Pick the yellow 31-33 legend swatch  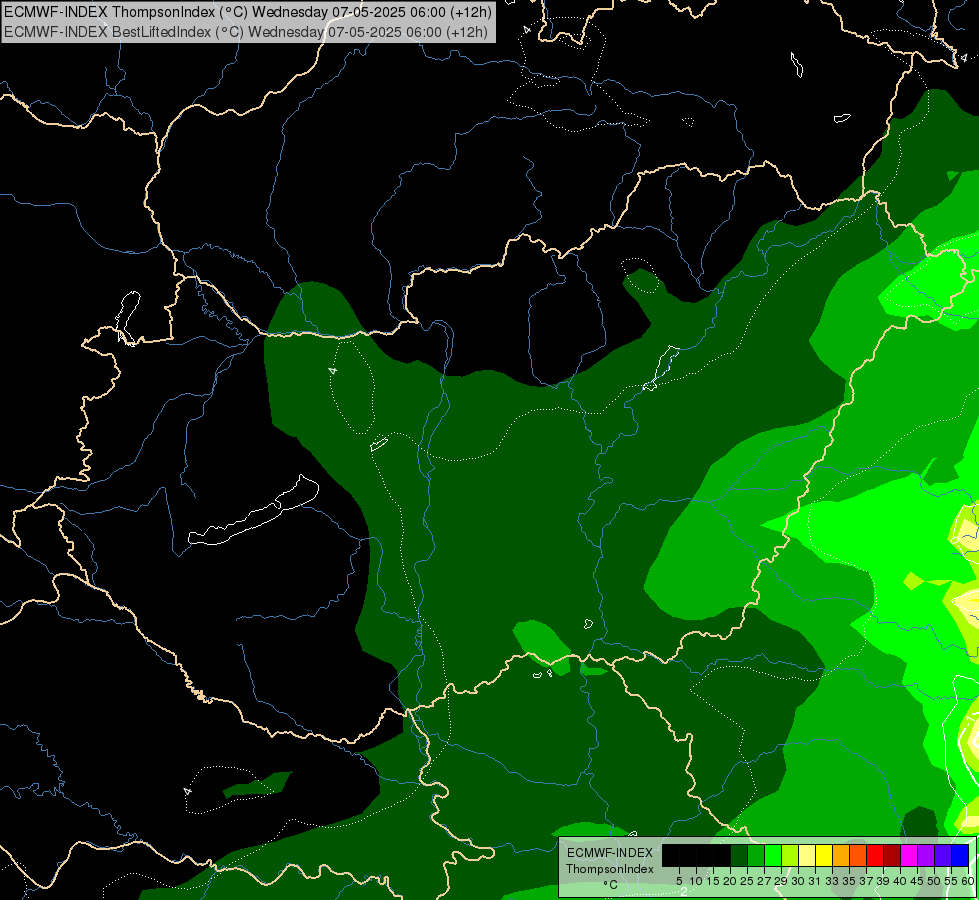pyautogui.click(x=824, y=855)
